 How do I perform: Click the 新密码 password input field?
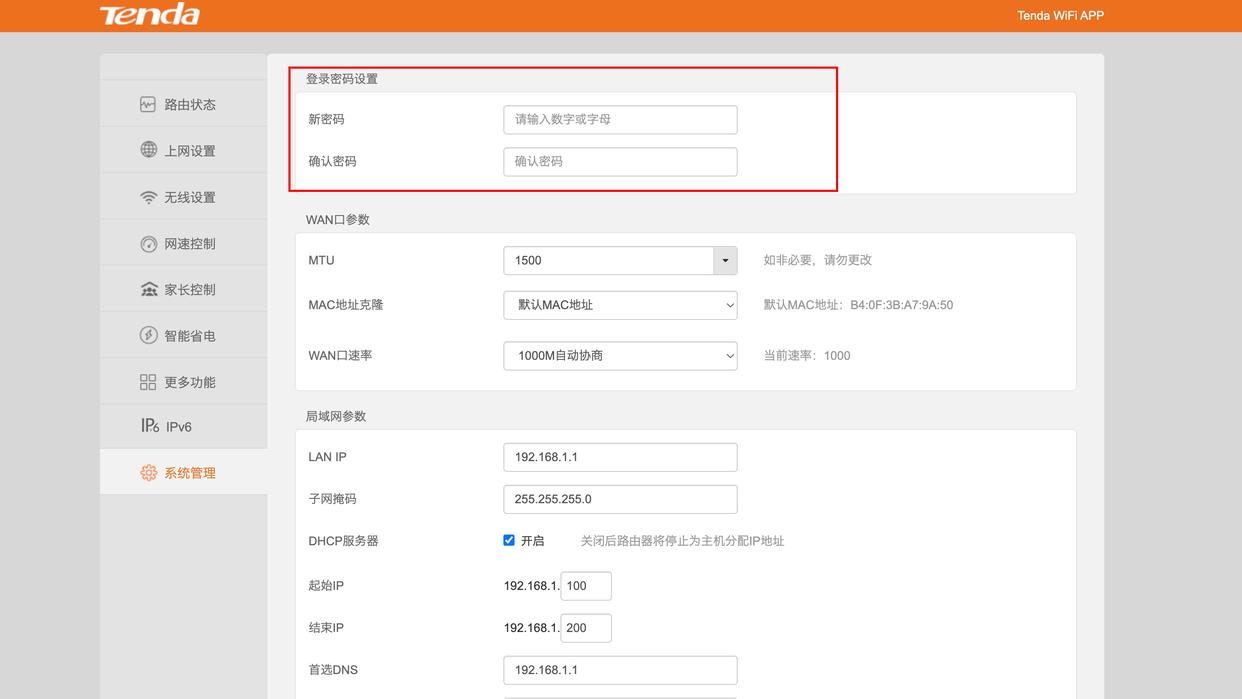coord(620,119)
